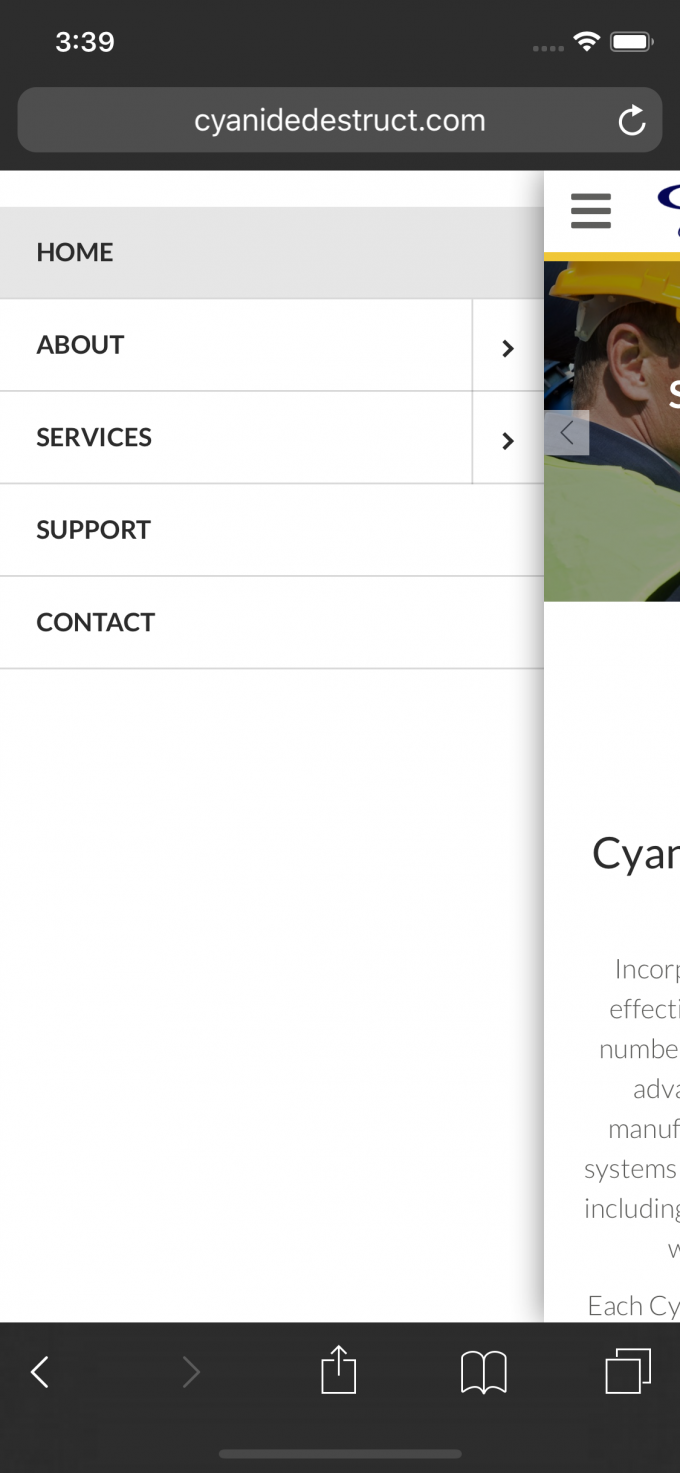Screen dimensions: 680x1473
Task: Expand the SERVICES submenu chevron
Action: coord(508,438)
